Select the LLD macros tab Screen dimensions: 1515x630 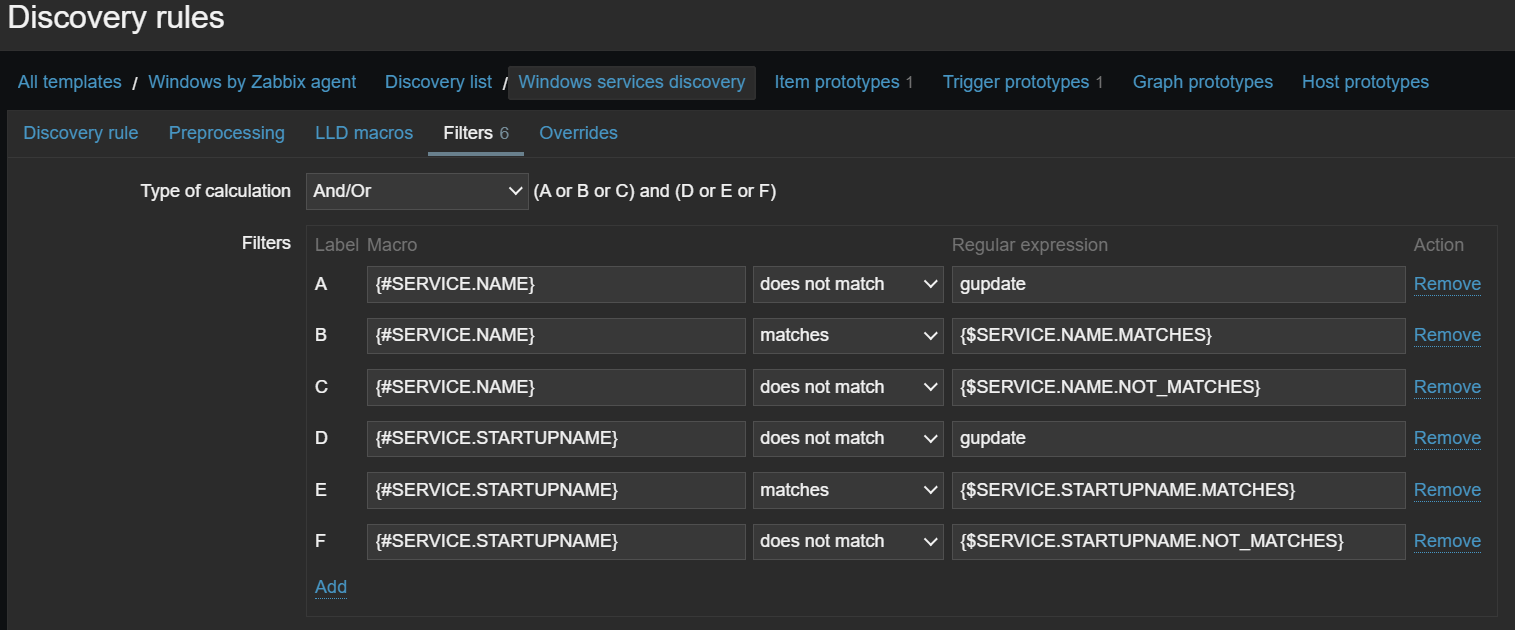point(364,133)
